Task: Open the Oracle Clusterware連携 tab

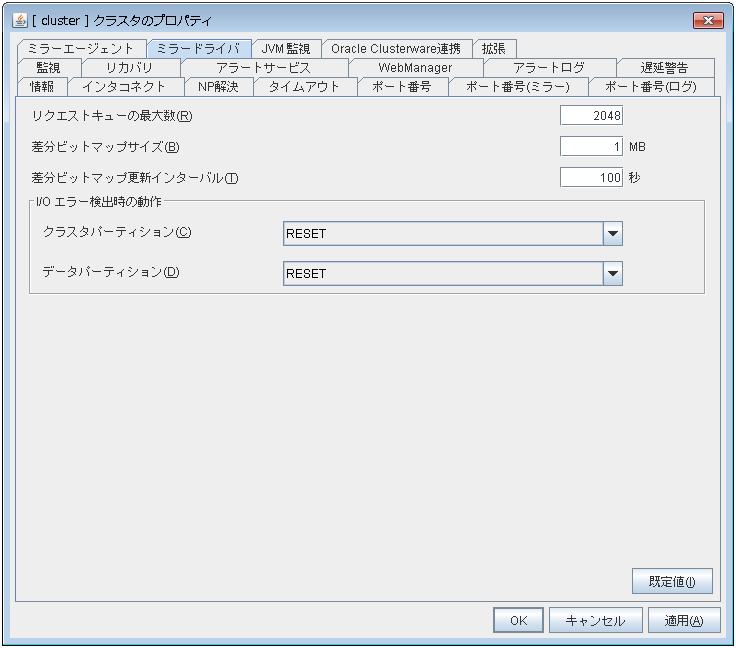Action: (x=396, y=48)
